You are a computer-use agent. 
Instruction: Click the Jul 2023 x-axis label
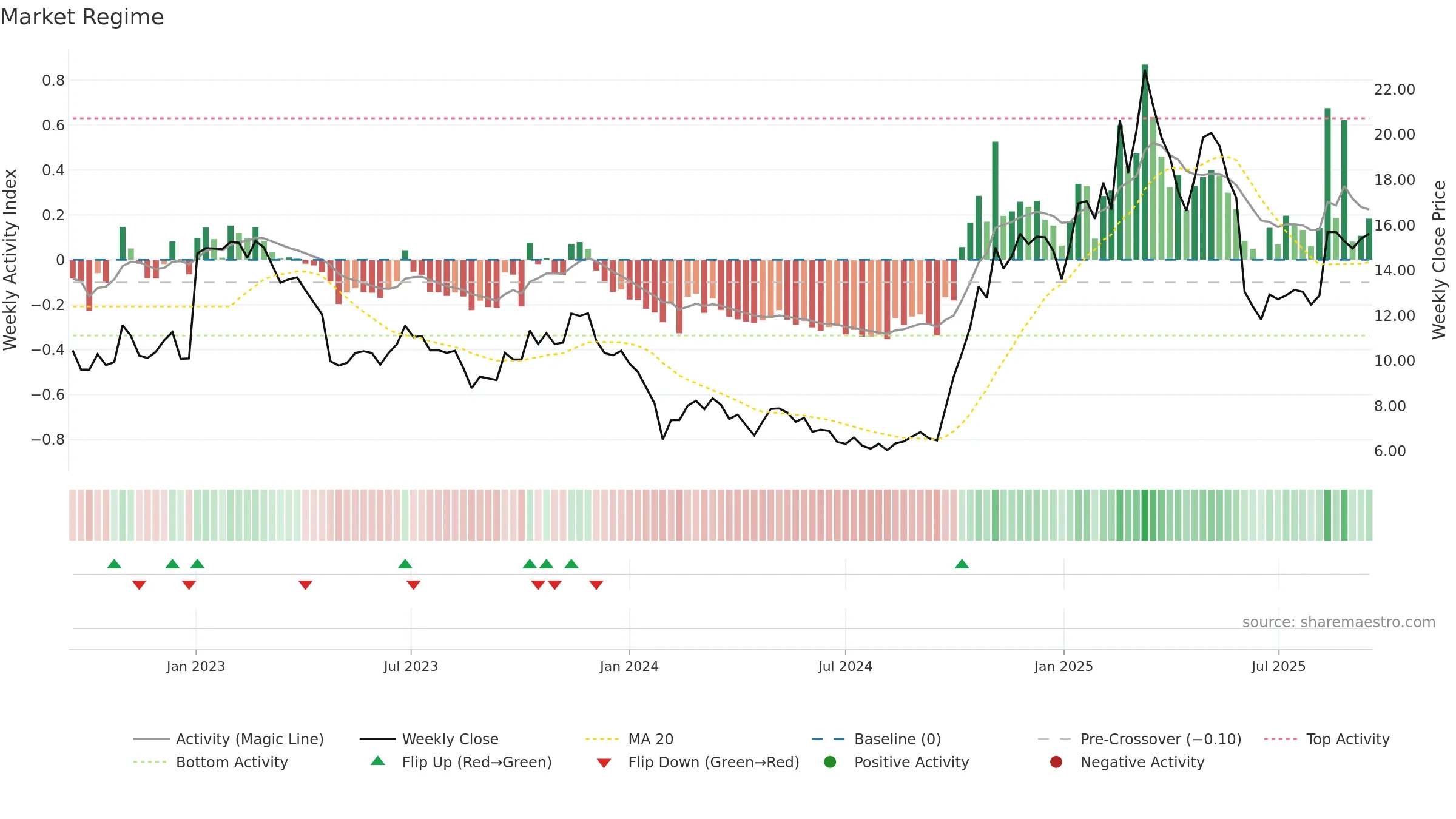pos(411,666)
